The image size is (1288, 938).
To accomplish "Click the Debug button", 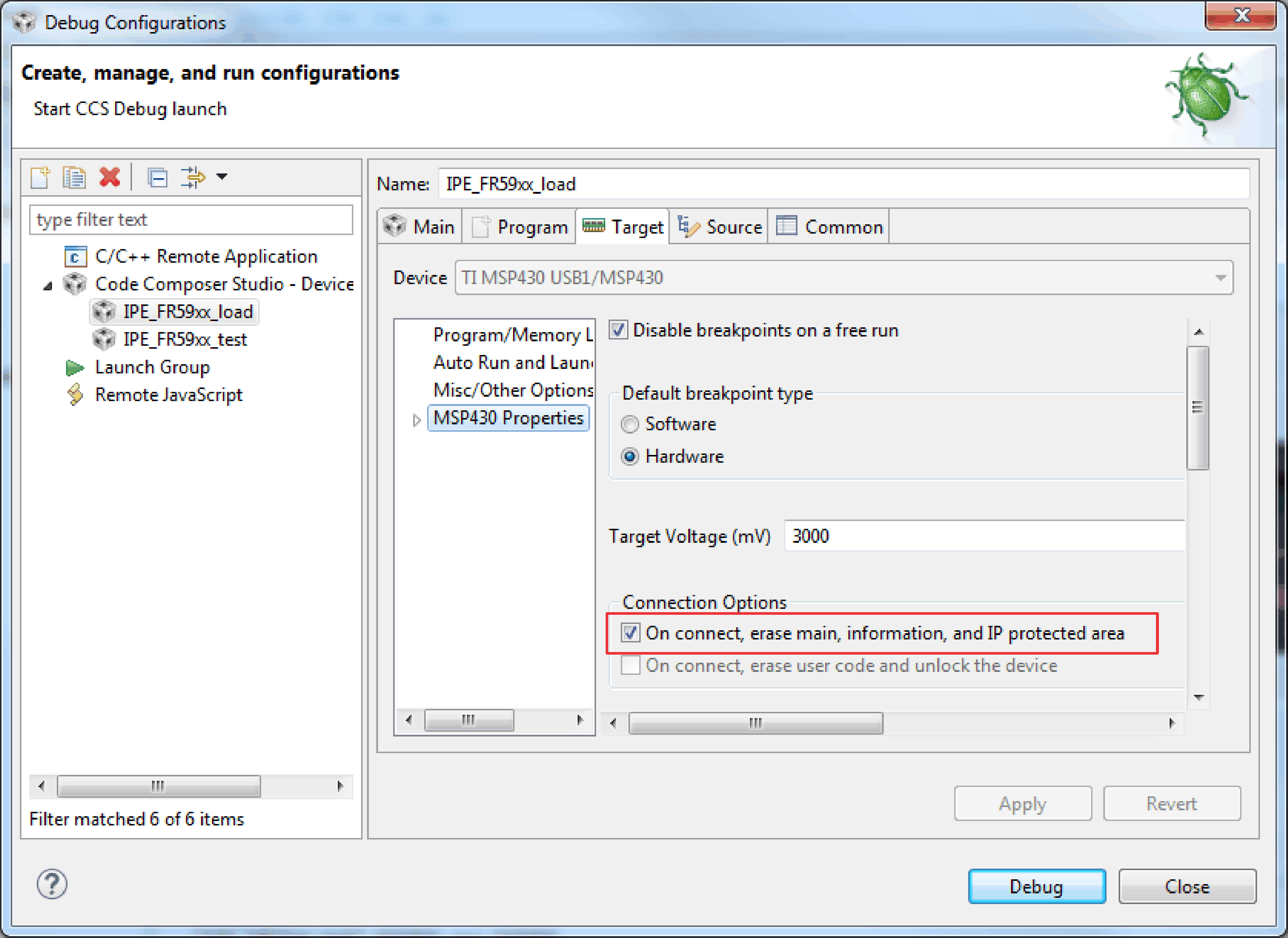I will [x=1037, y=887].
